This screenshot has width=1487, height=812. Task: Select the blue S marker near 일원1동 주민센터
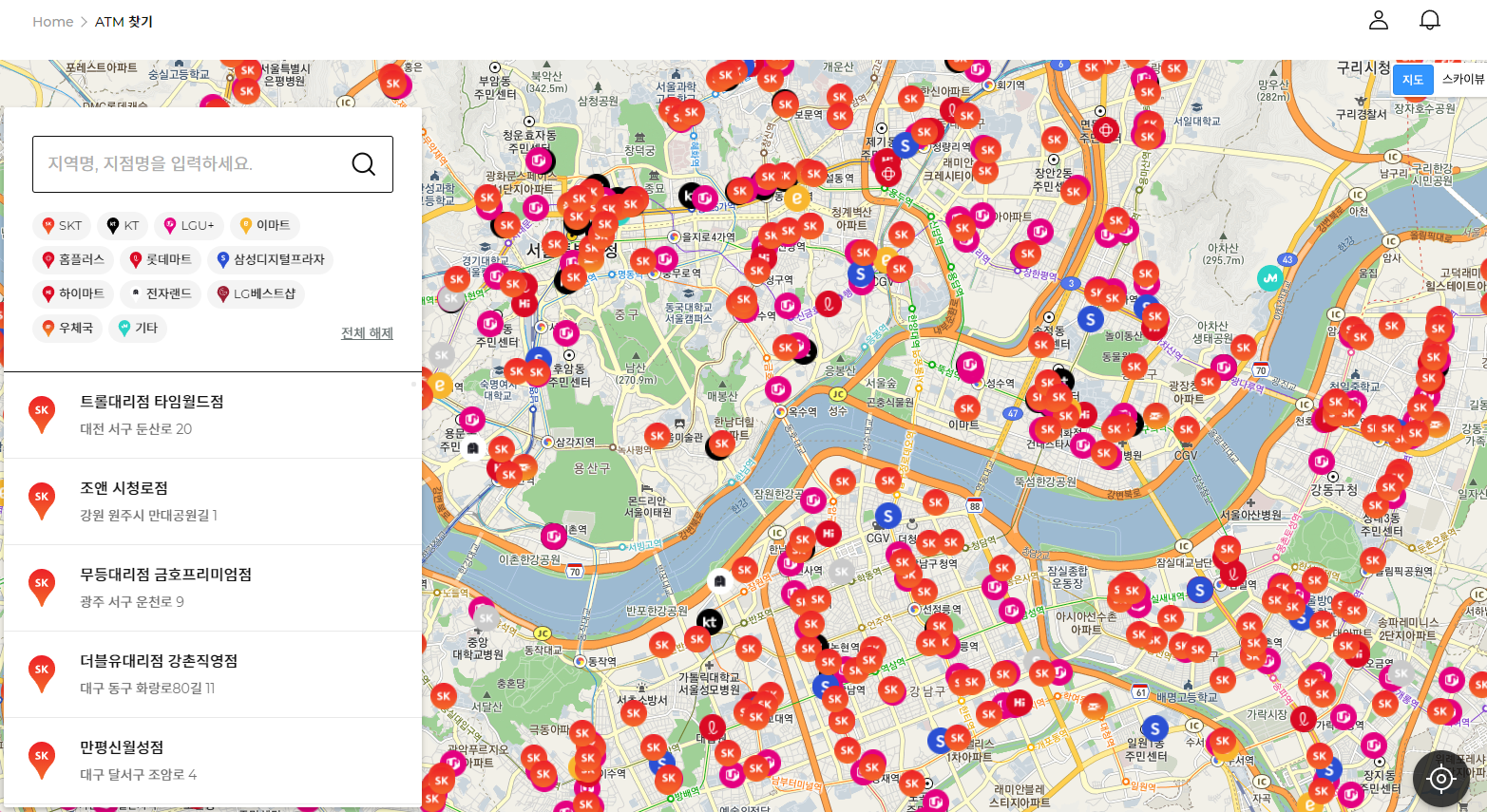point(1154,729)
